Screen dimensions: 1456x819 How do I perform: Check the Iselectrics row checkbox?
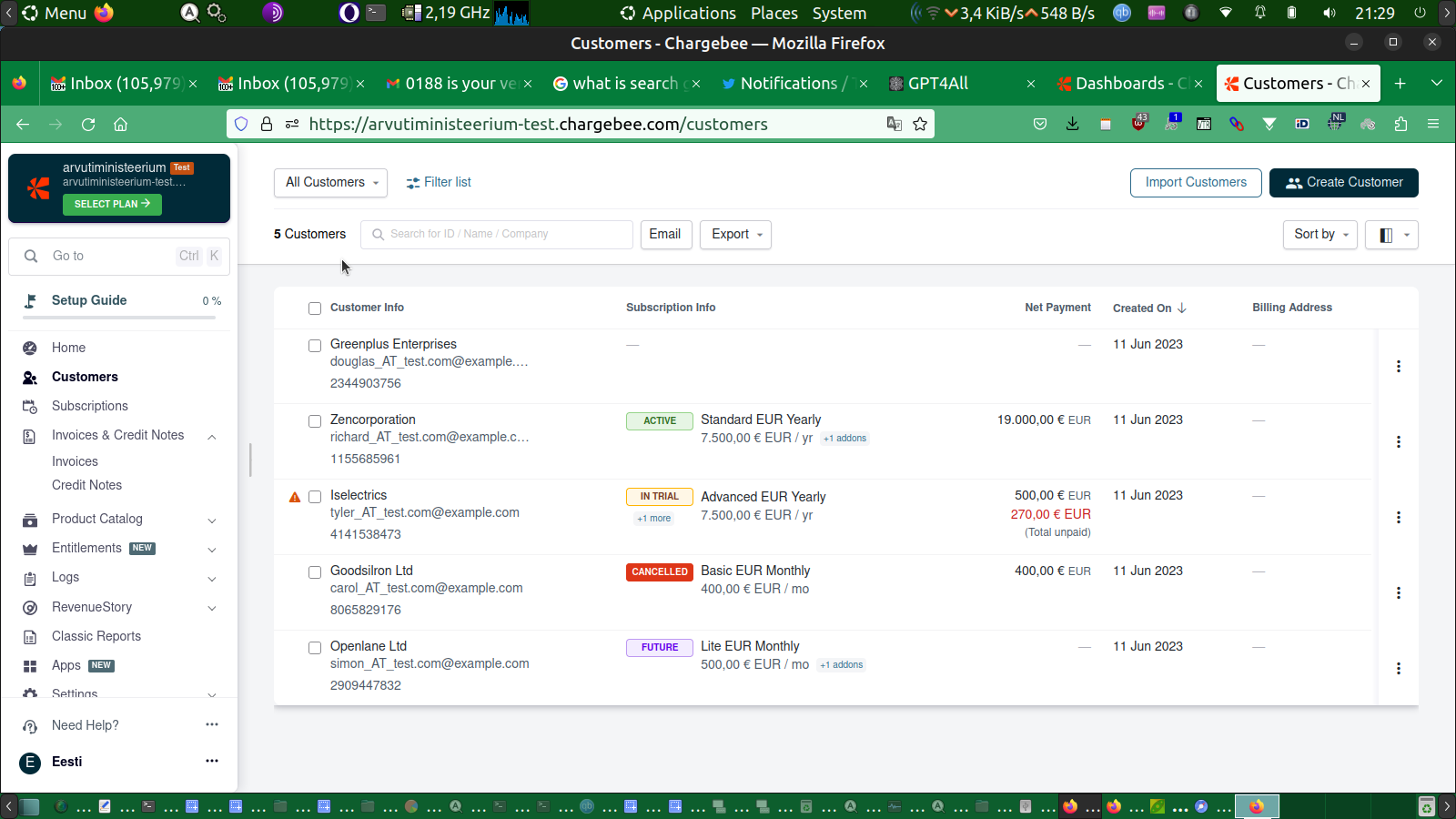[315, 497]
